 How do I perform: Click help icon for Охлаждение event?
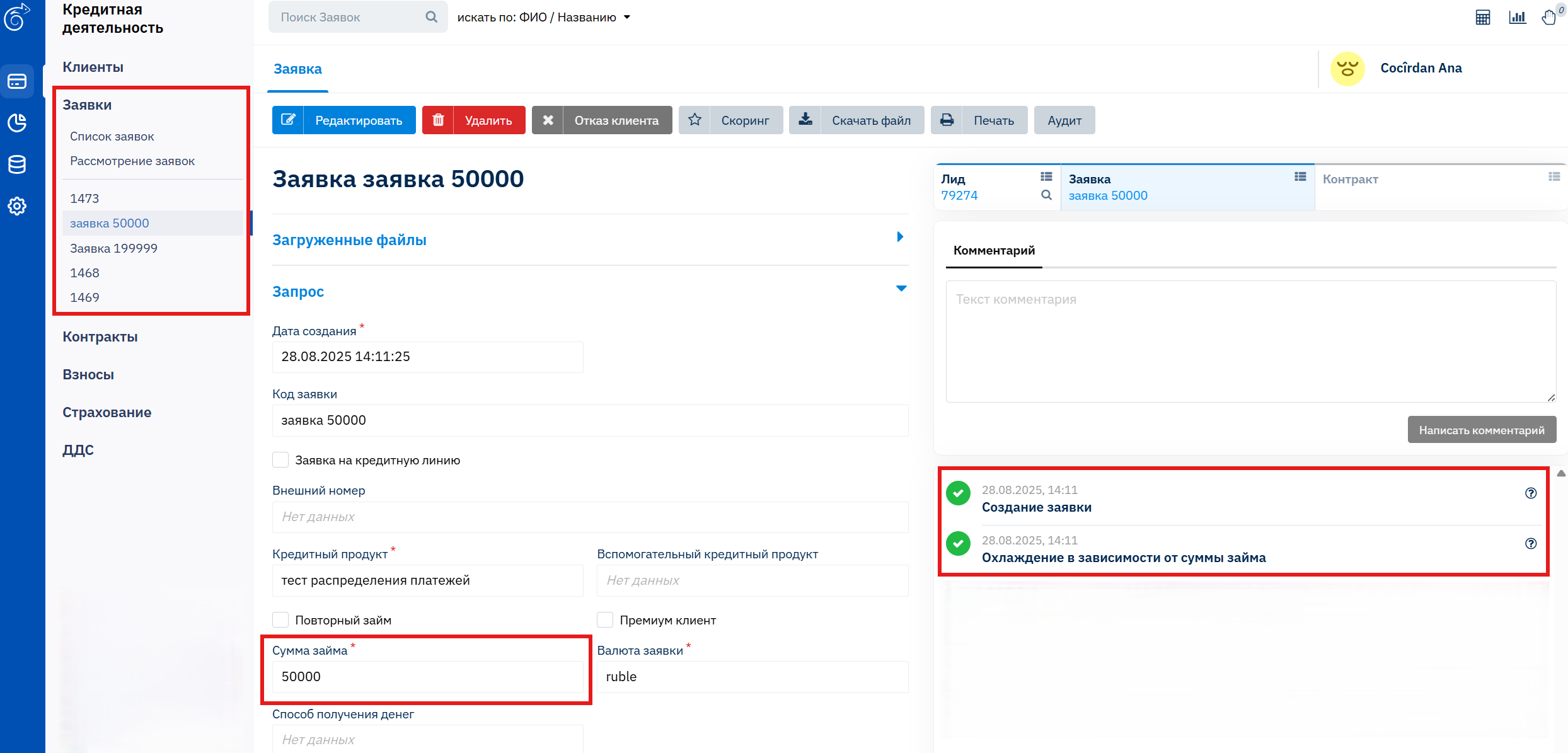[1531, 544]
